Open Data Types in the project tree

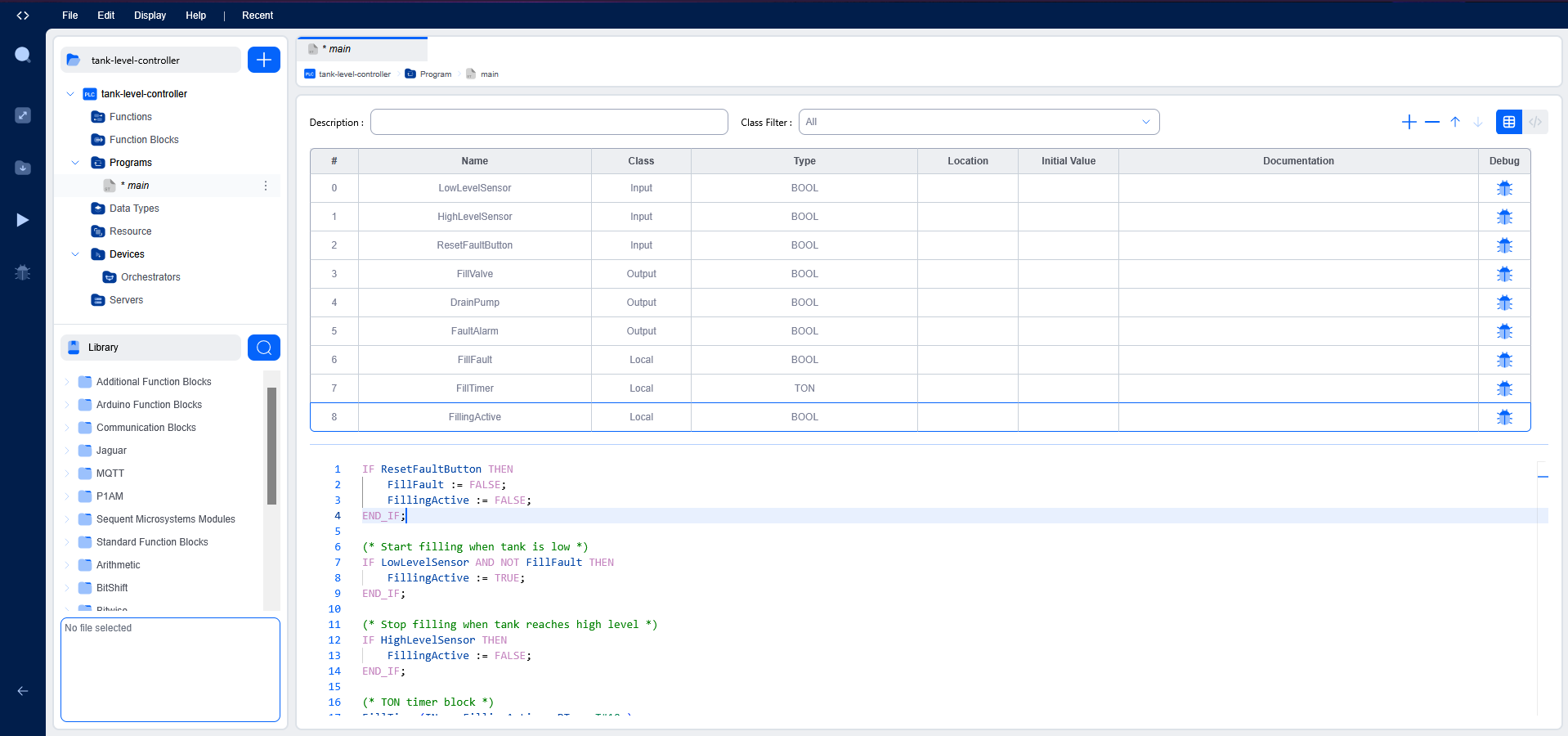[x=134, y=209]
